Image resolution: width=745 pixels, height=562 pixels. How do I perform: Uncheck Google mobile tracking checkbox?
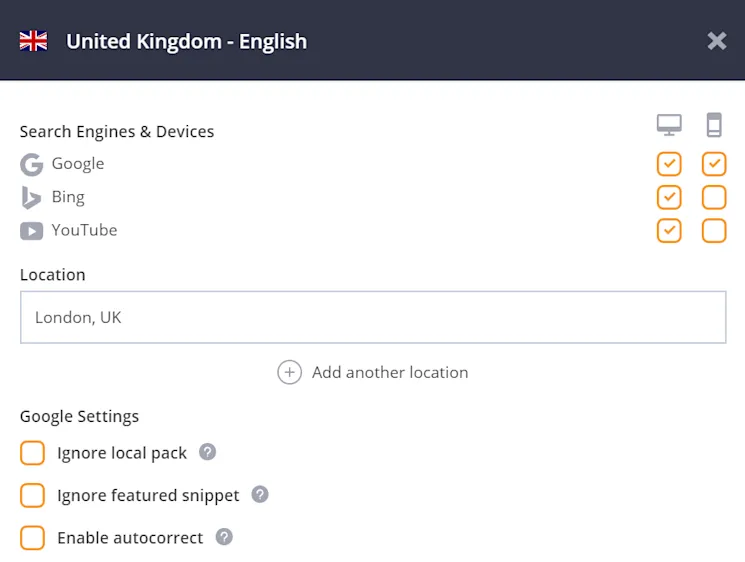tap(714, 164)
